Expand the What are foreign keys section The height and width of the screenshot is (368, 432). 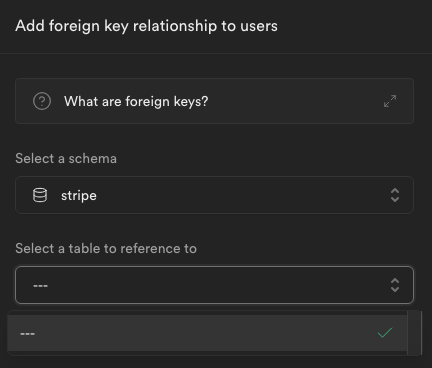point(214,101)
